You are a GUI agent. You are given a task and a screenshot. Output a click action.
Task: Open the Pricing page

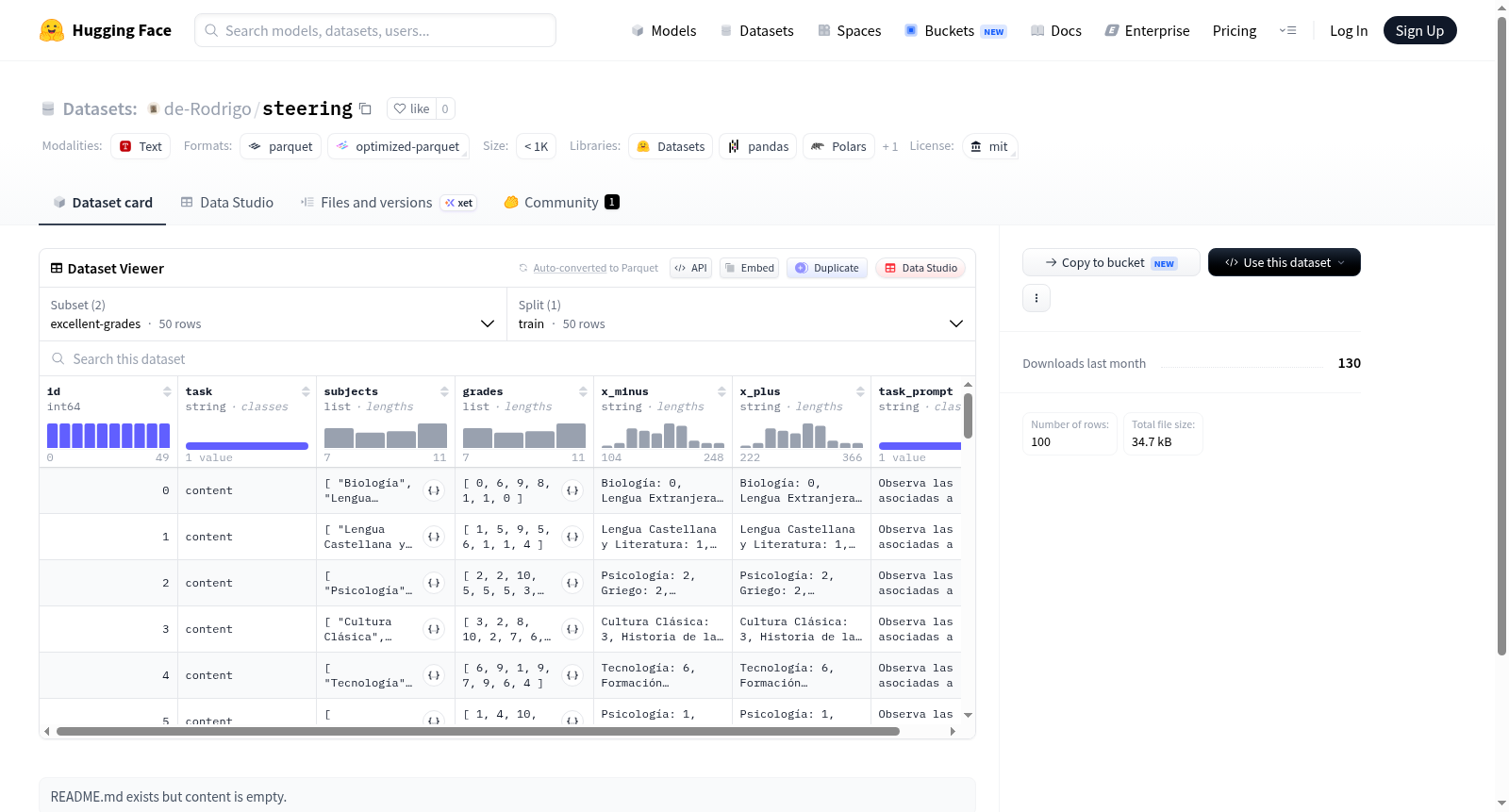[x=1235, y=30]
